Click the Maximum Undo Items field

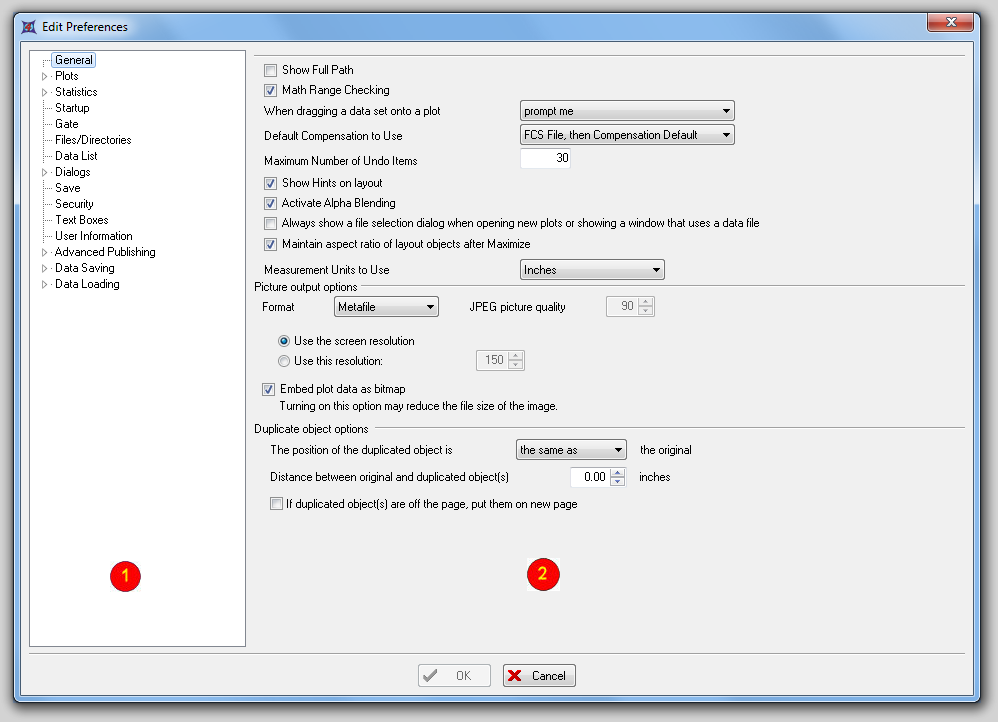pyautogui.click(x=545, y=158)
